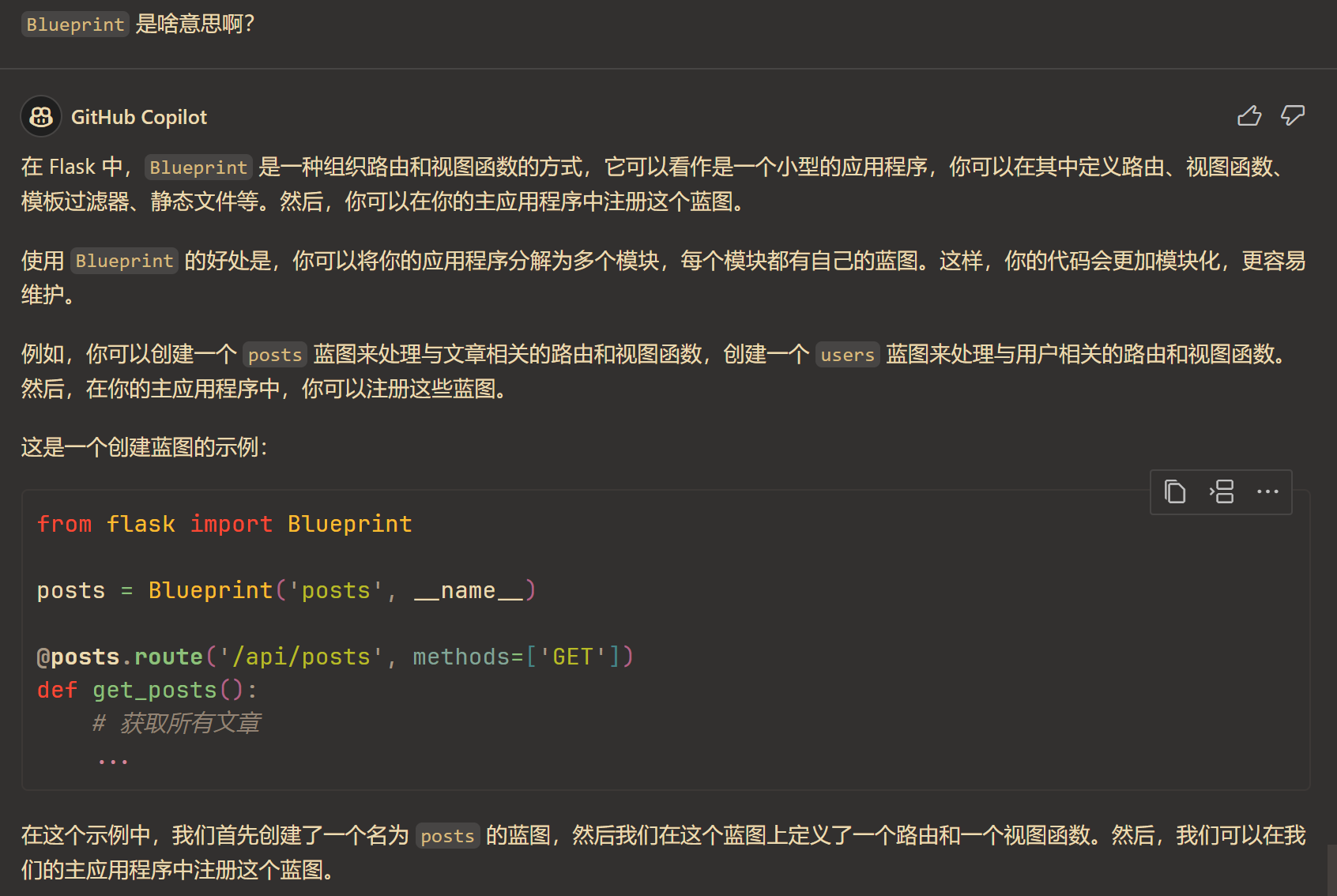The width and height of the screenshot is (1337, 896).
Task: Open more actions ellipsis on code block
Action: (1267, 491)
